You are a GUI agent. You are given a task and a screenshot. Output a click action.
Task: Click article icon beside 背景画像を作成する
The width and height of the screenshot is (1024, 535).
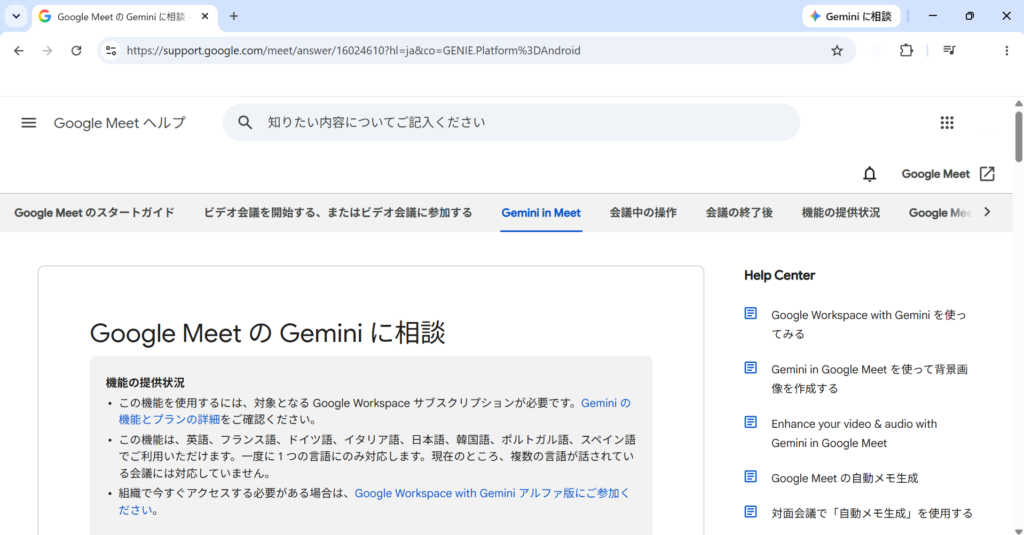(x=750, y=368)
